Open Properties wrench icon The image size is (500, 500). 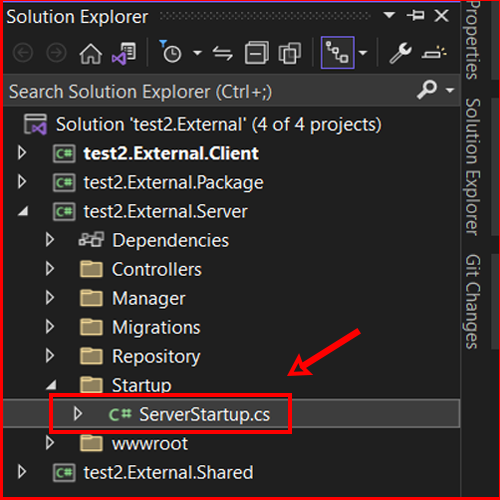click(400, 53)
